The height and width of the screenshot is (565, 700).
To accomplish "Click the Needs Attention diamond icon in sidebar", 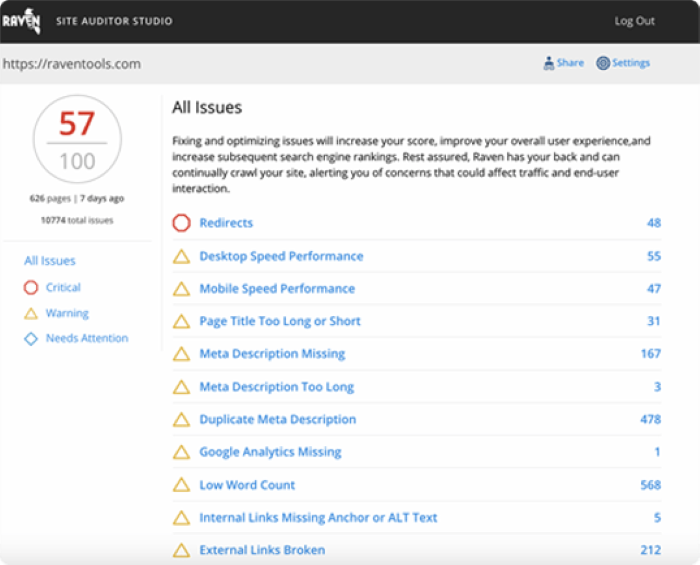I will [x=30, y=338].
